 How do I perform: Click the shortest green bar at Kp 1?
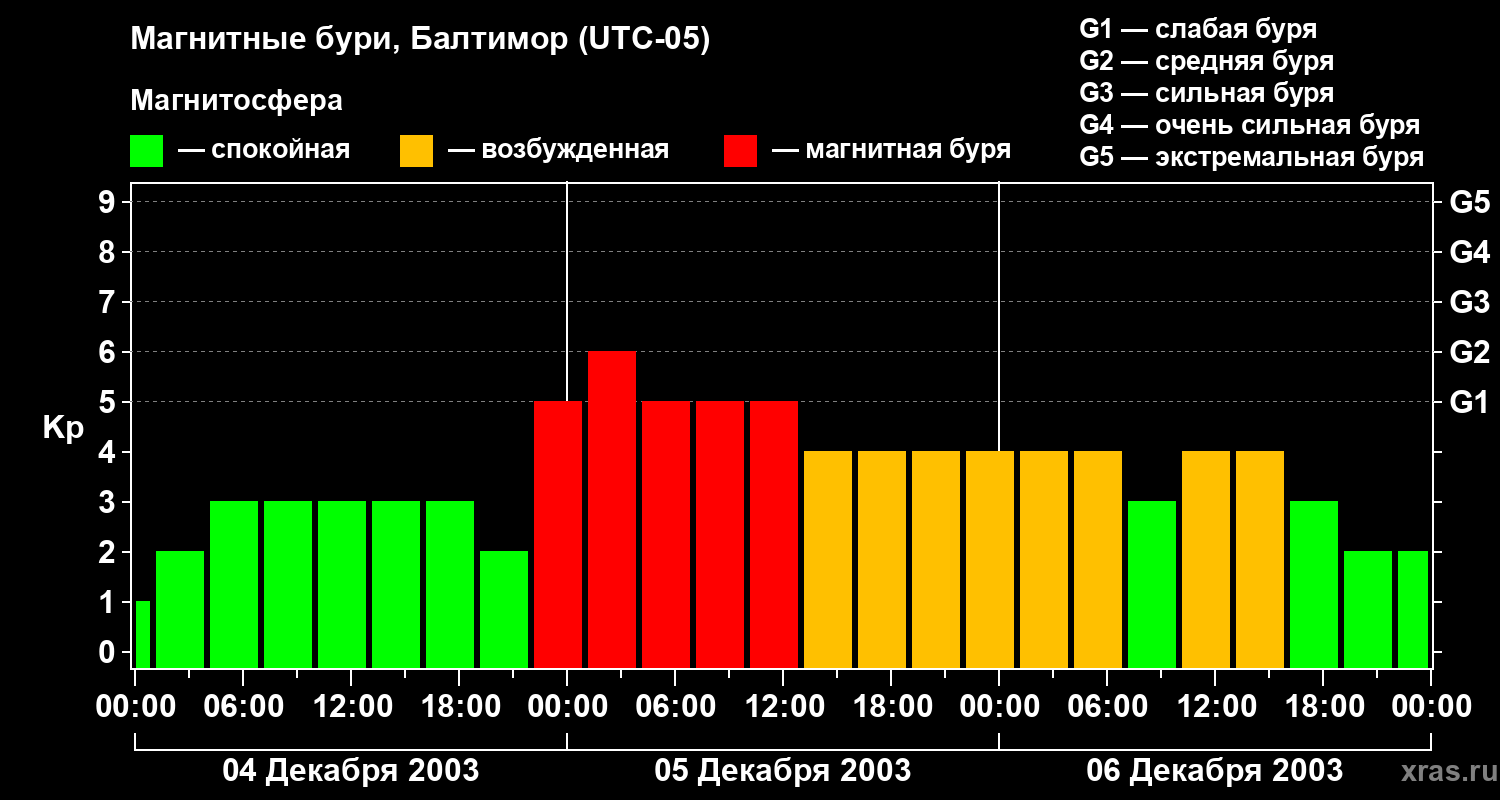[143, 635]
